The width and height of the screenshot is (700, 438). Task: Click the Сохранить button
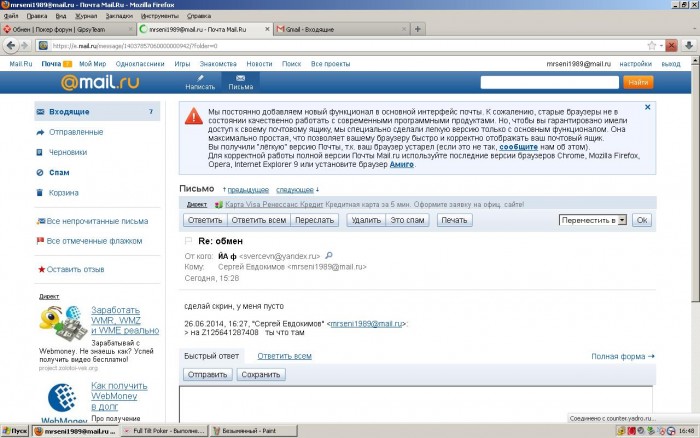[x=261, y=375]
